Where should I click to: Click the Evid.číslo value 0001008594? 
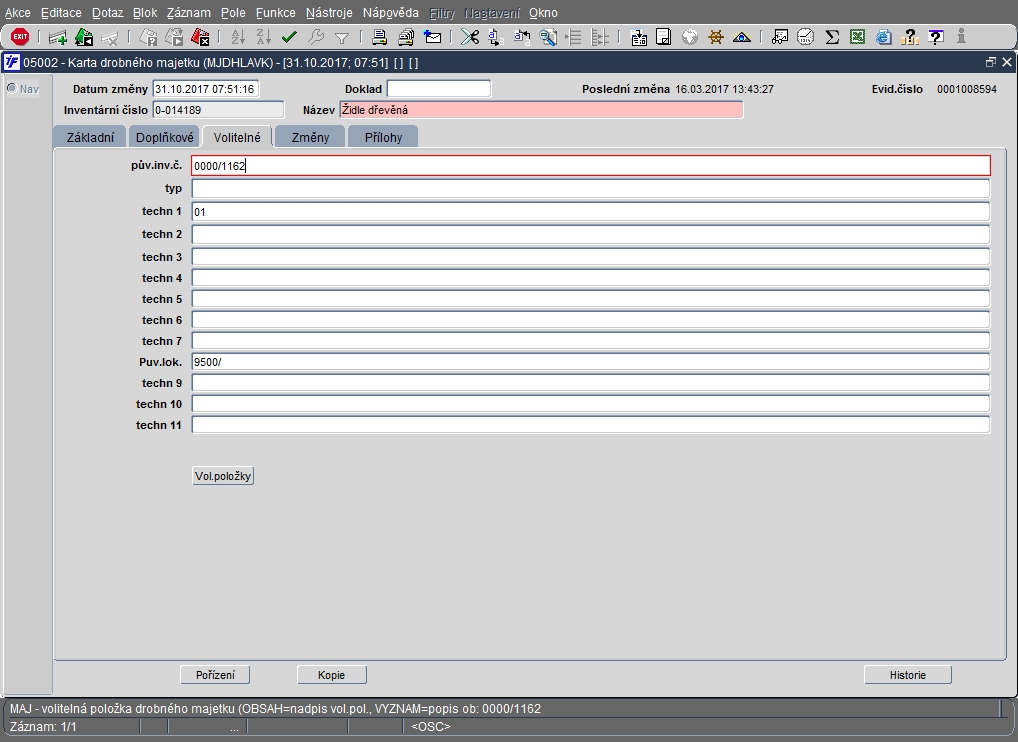coord(967,89)
